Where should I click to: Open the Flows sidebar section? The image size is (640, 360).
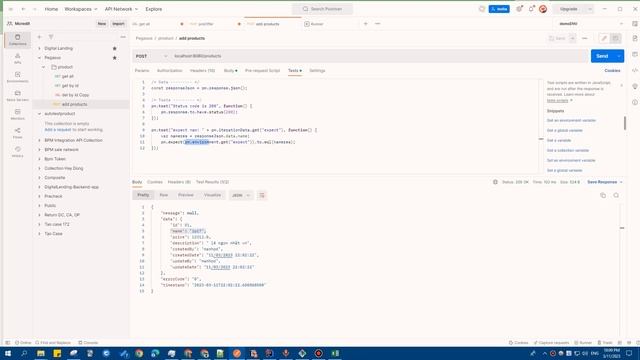[x=18, y=133]
